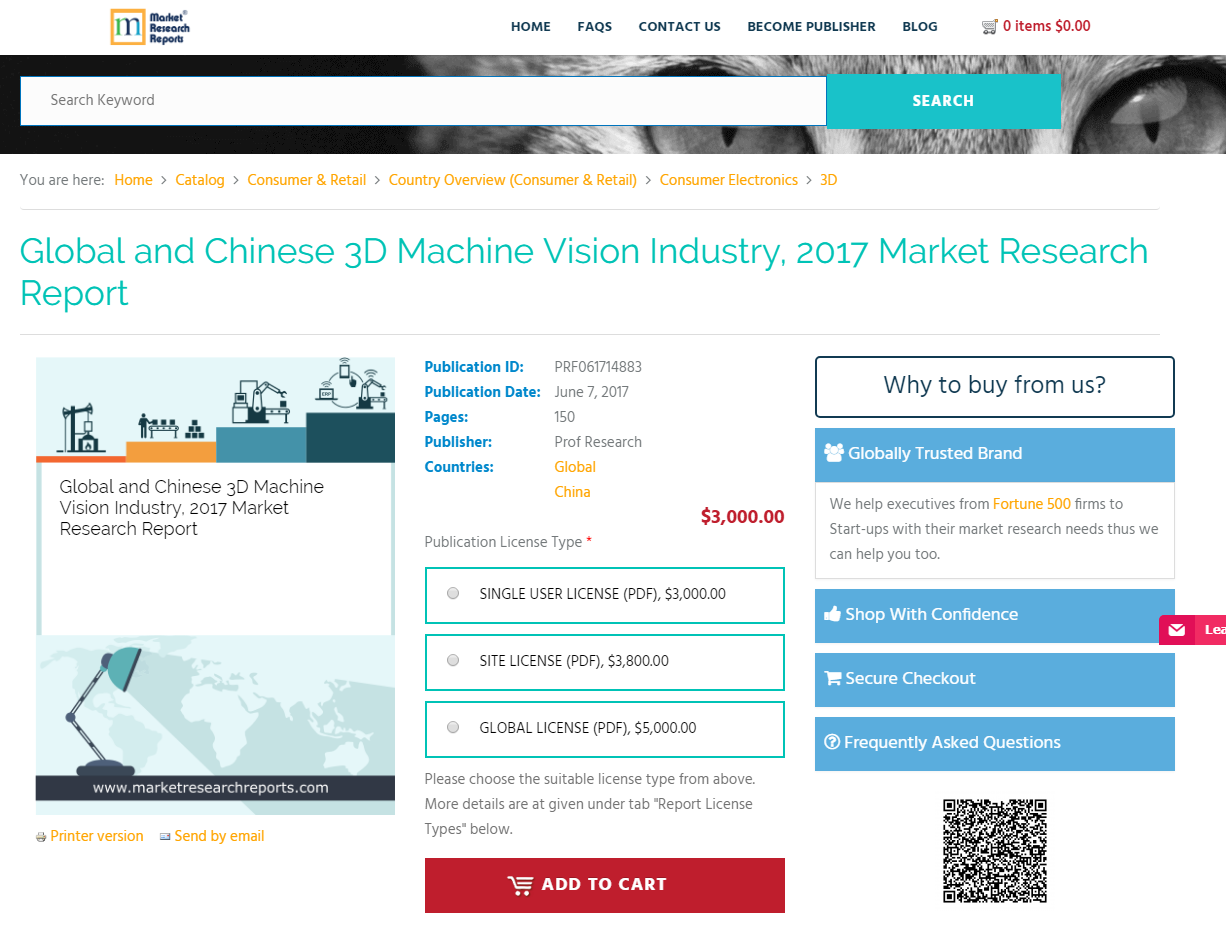Click the Why to buy from us? box
The height and width of the screenshot is (939, 1226).
[x=995, y=387]
